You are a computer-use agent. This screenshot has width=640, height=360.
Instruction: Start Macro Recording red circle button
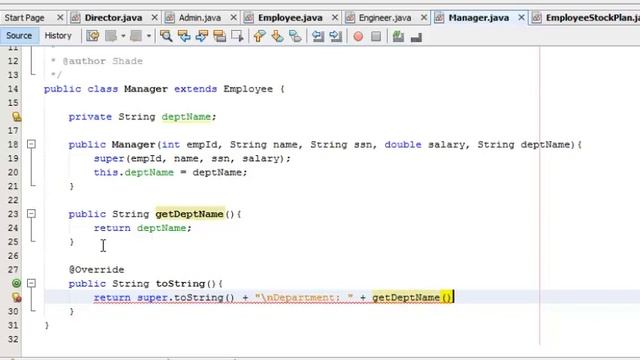(358, 37)
